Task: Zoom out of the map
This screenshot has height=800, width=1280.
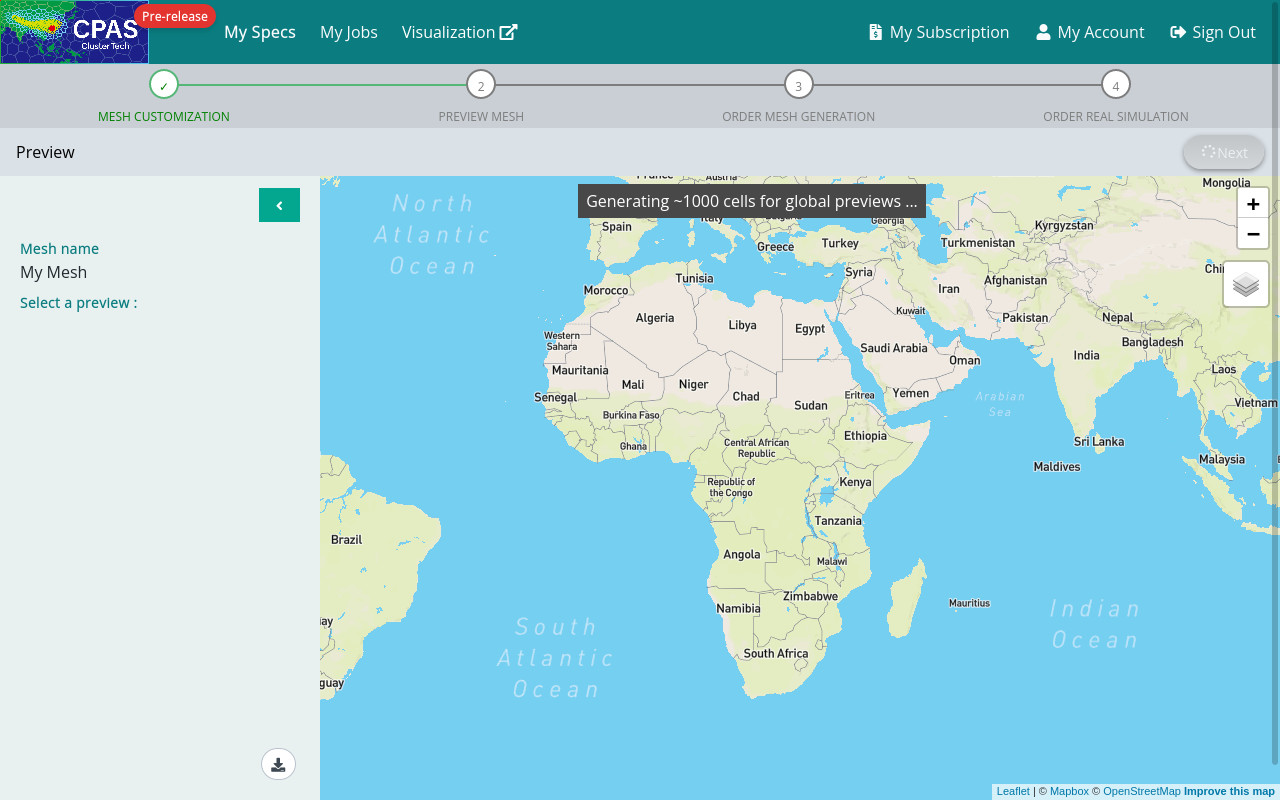Action: (x=1253, y=234)
